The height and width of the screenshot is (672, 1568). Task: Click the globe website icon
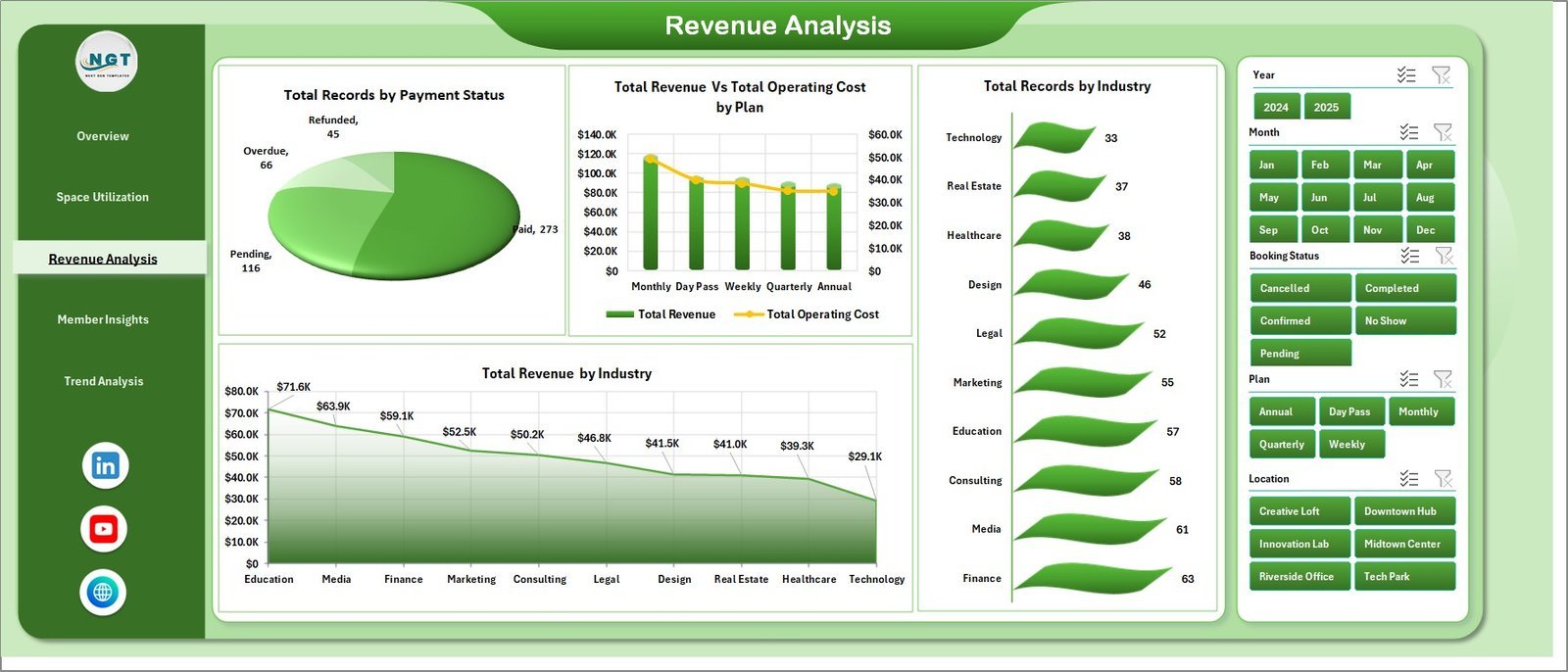[103, 592]
